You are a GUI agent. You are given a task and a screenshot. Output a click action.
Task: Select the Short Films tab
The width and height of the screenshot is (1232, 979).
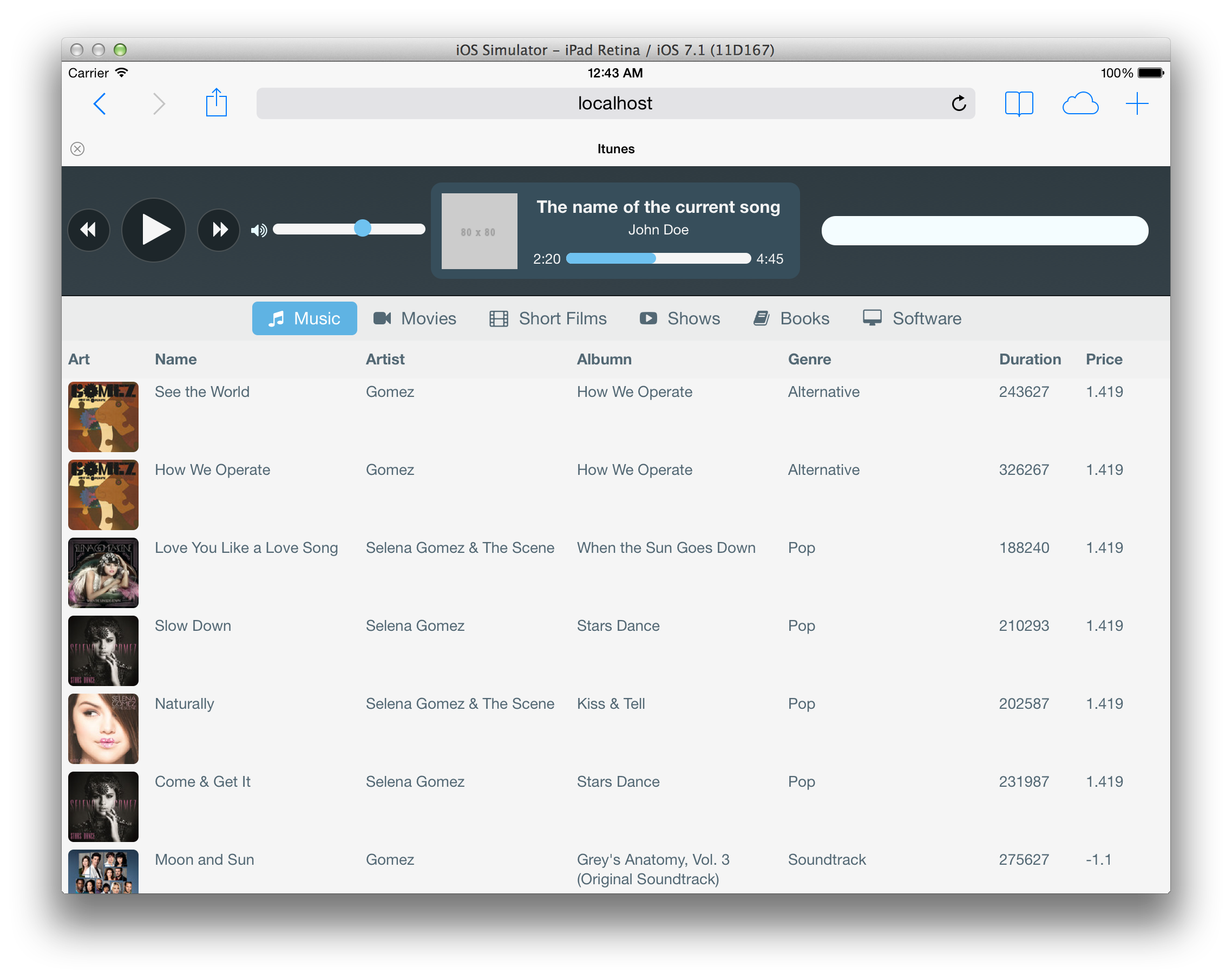[548, 318]
